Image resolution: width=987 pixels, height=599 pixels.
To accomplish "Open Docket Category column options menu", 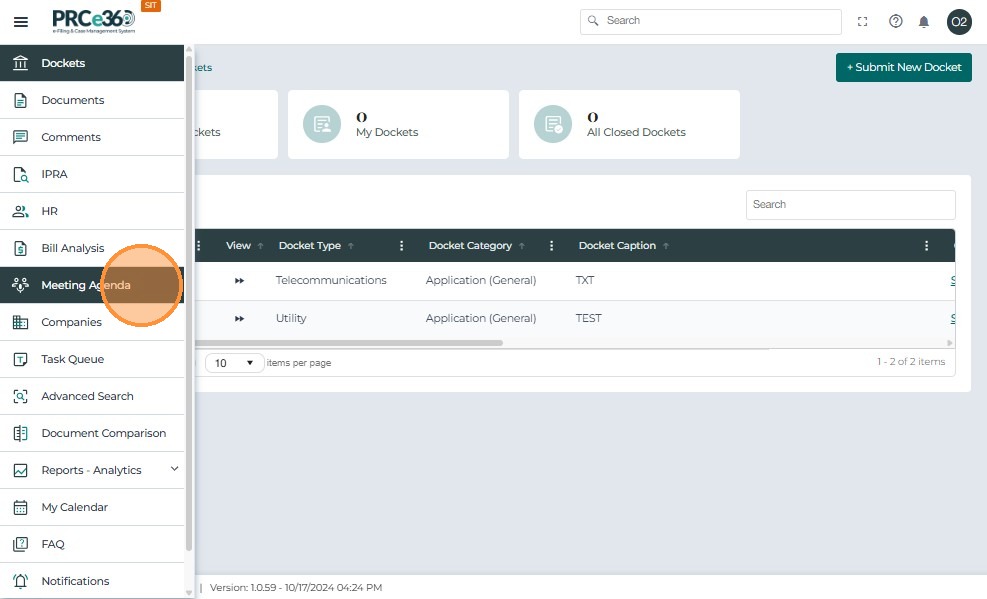I will [551, 246].
